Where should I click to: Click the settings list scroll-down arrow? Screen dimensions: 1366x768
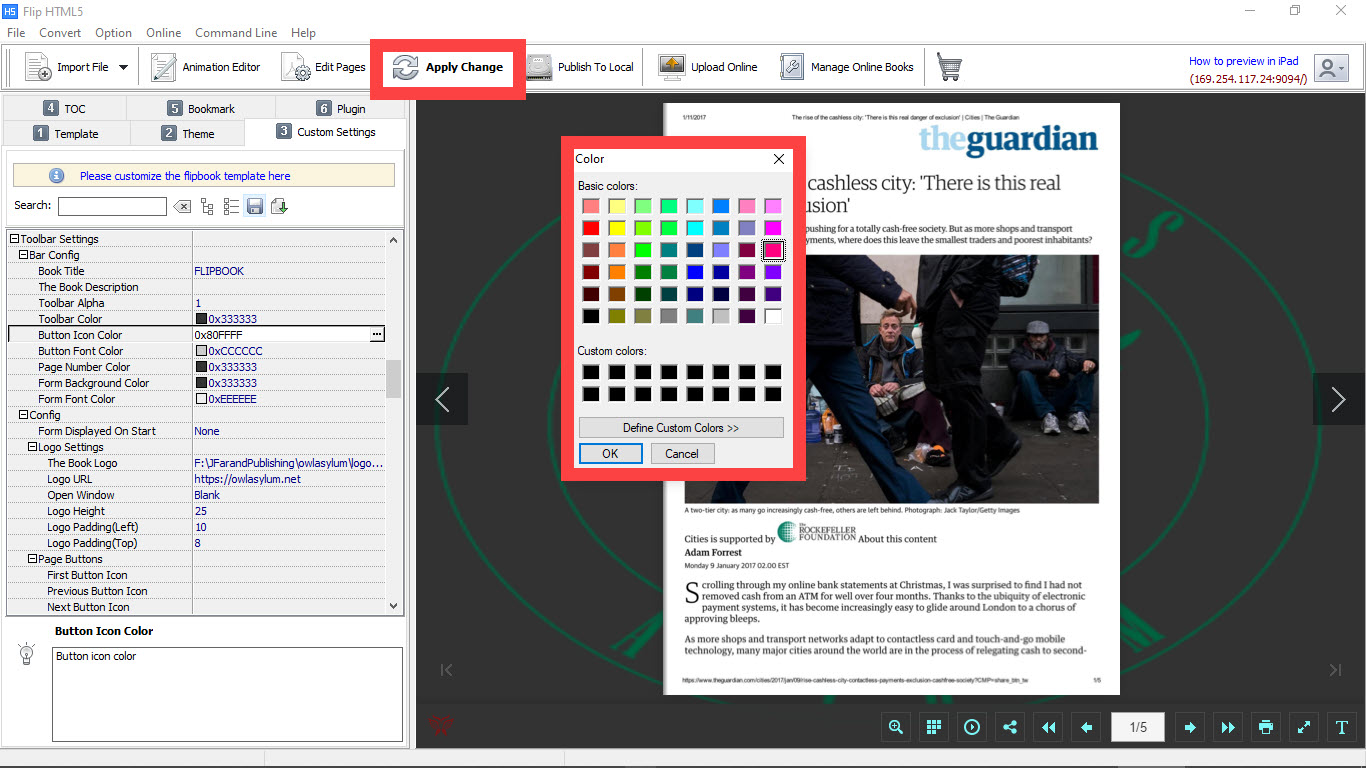coord(393,606)
